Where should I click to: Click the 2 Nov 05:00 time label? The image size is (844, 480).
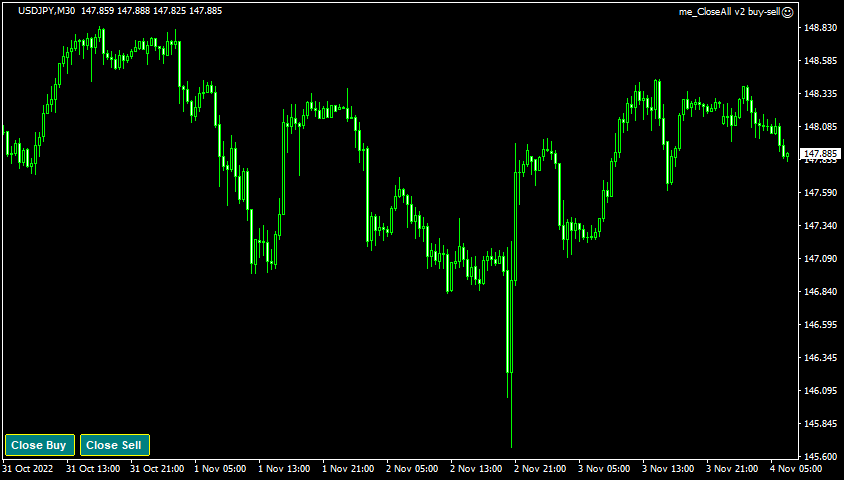[412, 468]
